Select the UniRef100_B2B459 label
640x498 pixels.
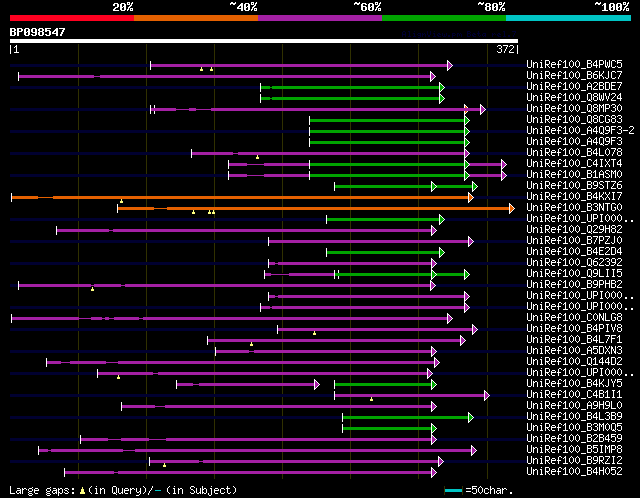574,439
